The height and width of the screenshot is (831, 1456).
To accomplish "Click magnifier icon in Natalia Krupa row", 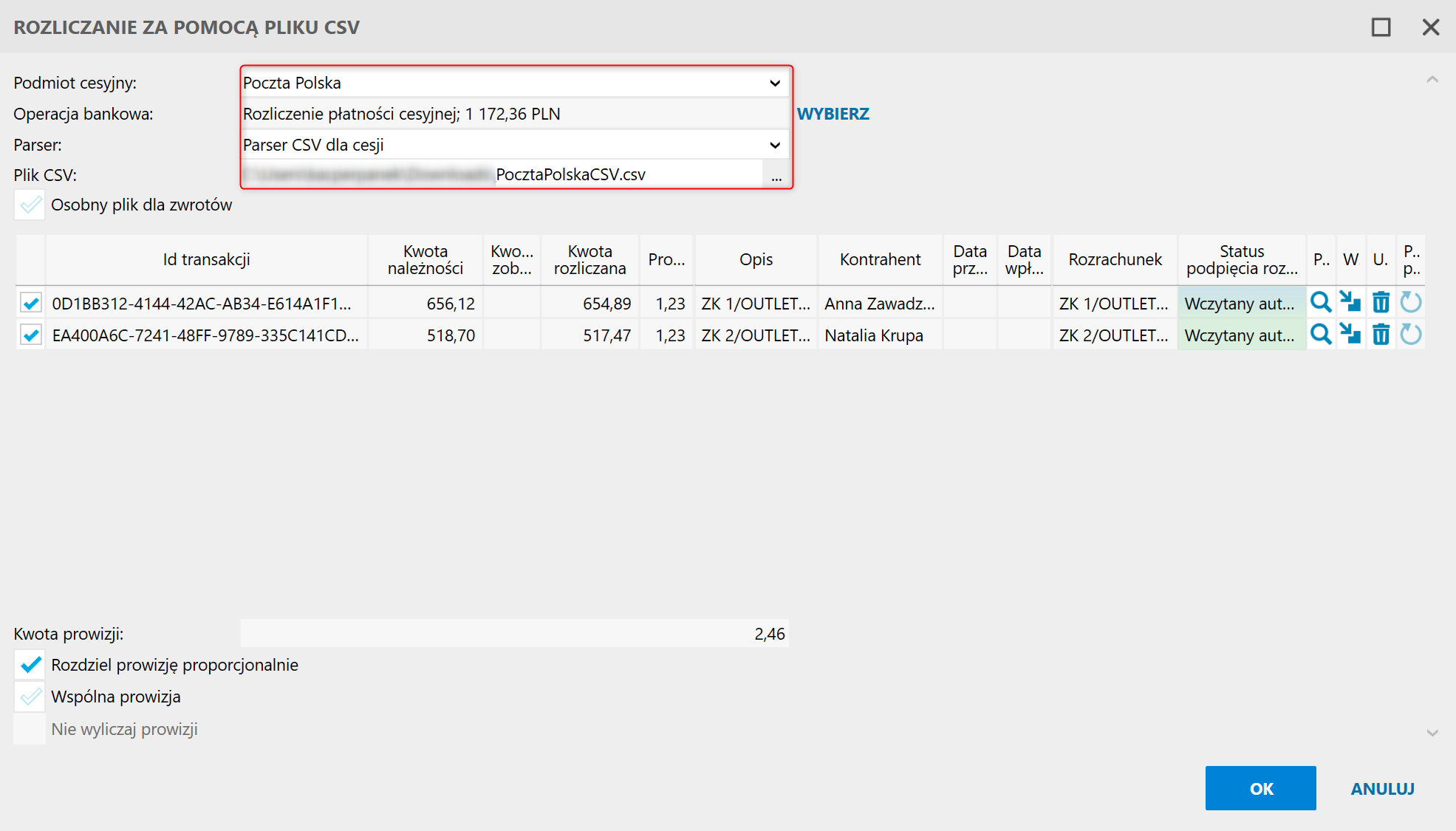I will (1320, 335).
